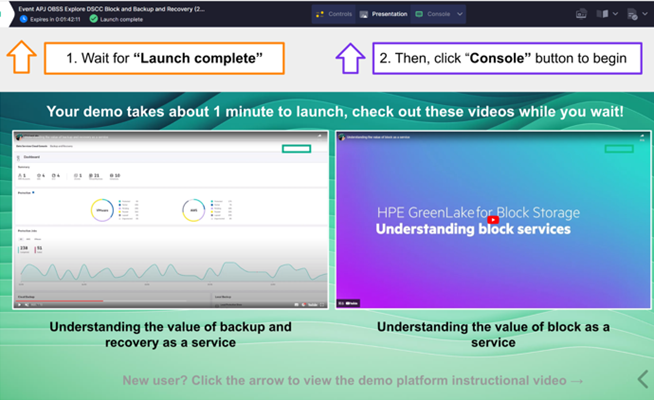Viewport: 654px width, 400px height.
Task: Click the screen-share icon in top-right toolbar
Action: coord(581,14)
